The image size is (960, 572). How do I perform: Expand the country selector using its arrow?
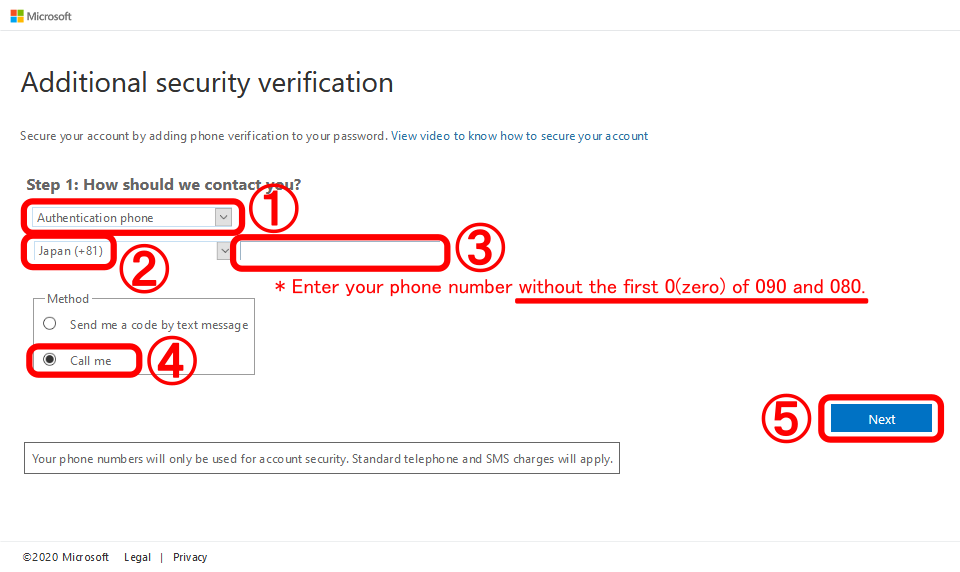pos(224,250)
